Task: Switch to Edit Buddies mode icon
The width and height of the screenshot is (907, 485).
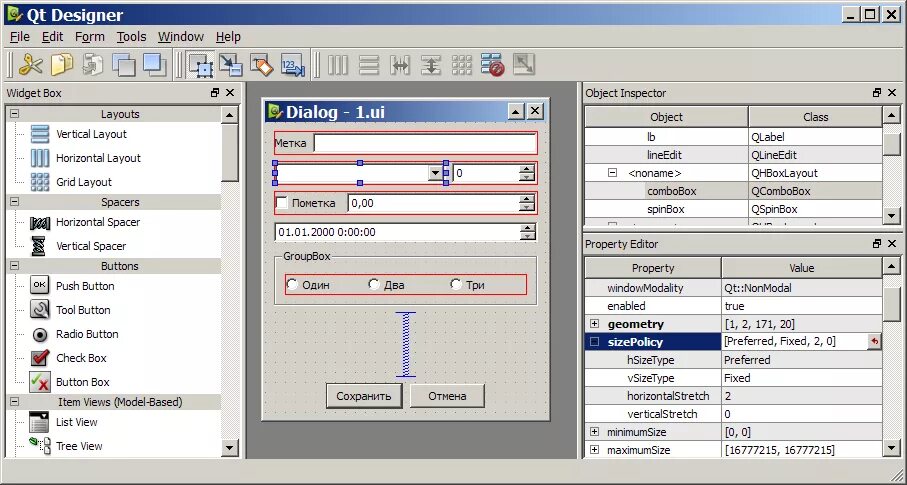Action: (x=261, y=64)
